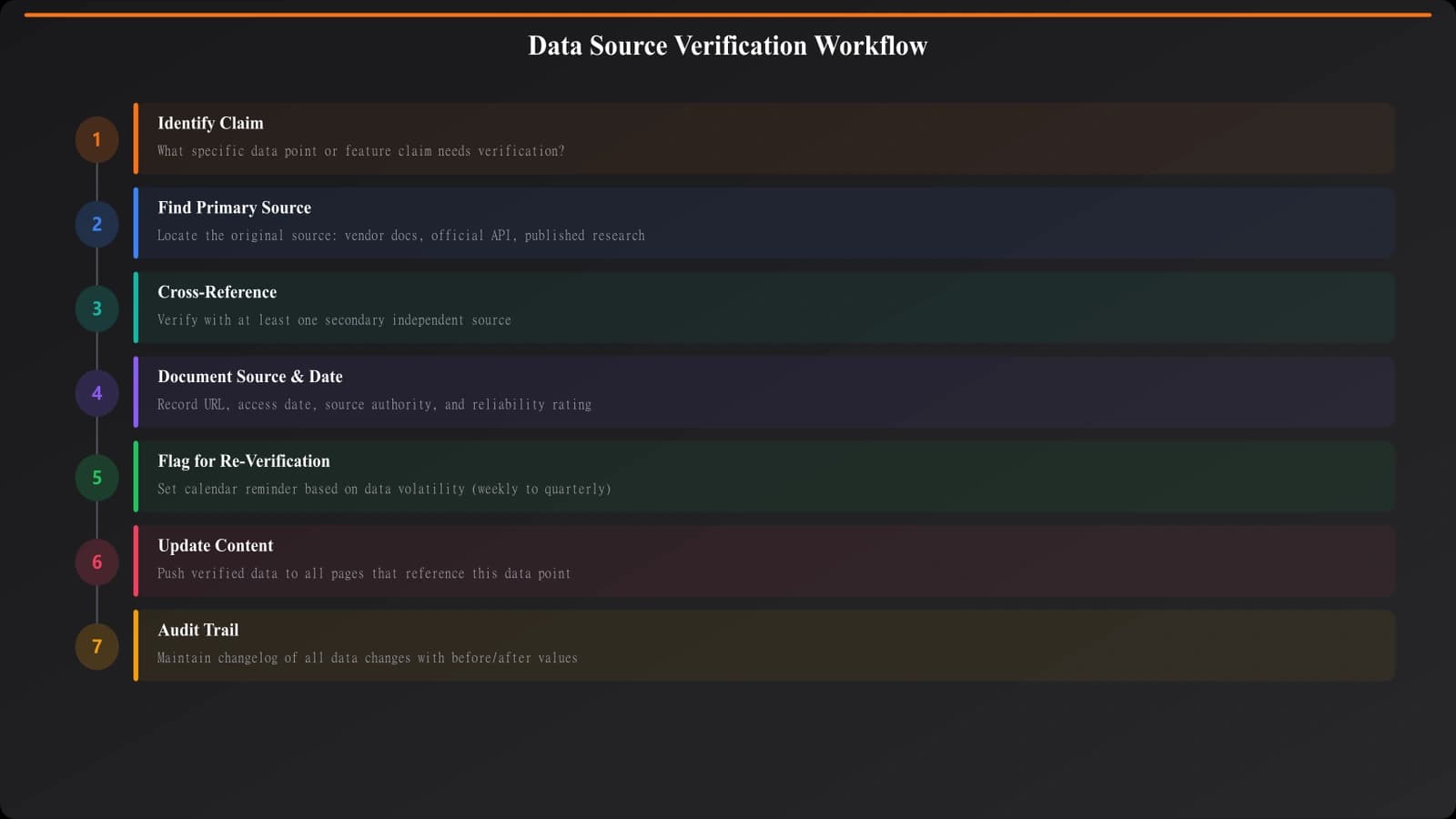Click the teal circle for step 3
Screen dimensions: 1456x819
click(x=96, y=308)
